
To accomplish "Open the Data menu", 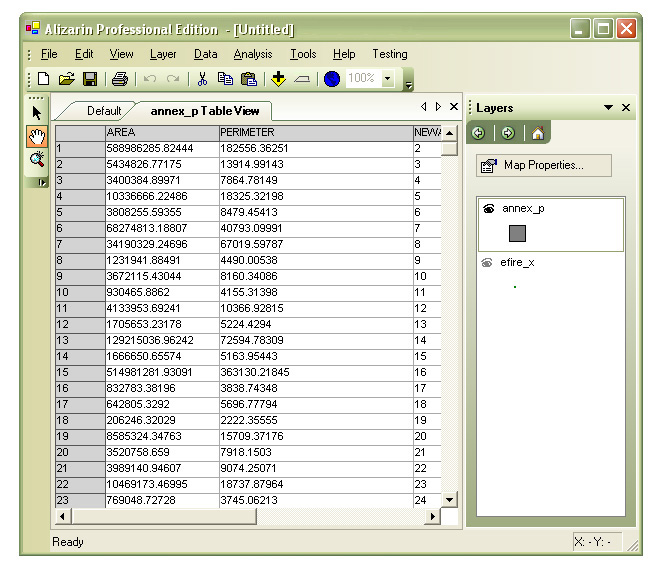I will click(x=206, y=54).
